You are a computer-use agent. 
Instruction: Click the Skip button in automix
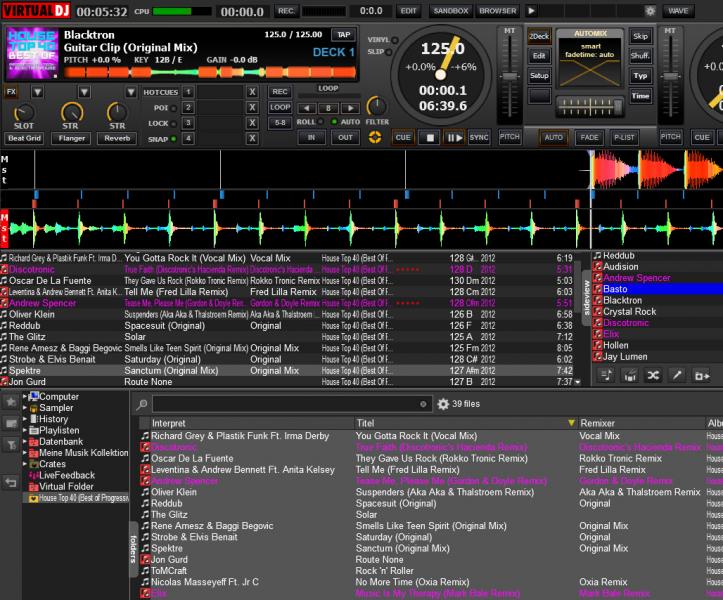(x=640, y=36)
